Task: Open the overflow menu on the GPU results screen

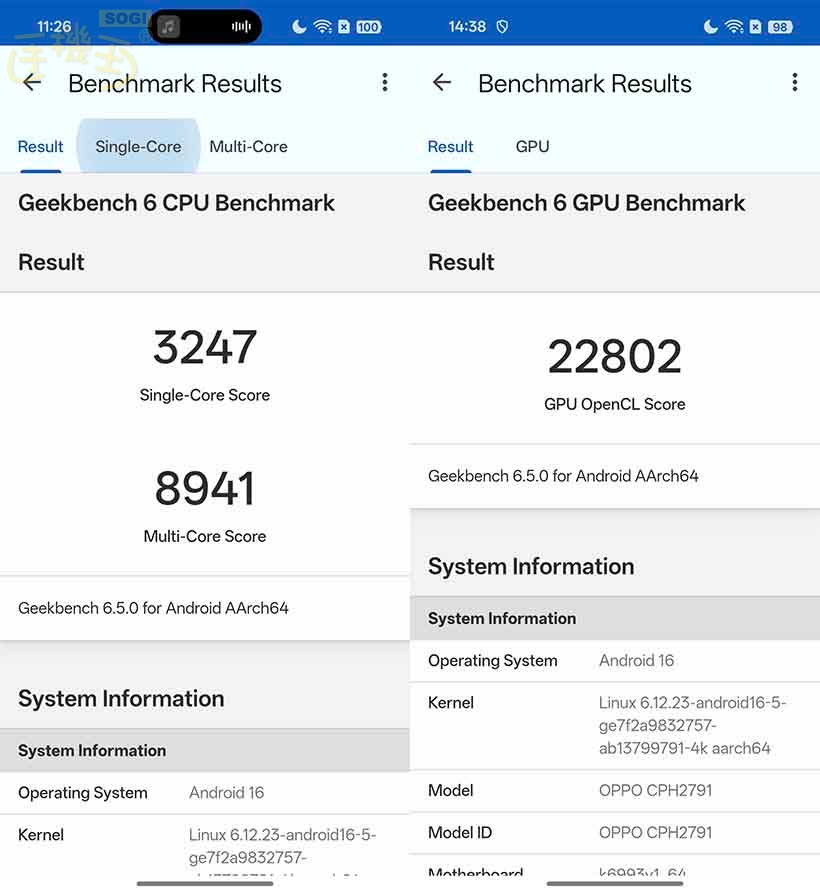Action: pos(795,83)
